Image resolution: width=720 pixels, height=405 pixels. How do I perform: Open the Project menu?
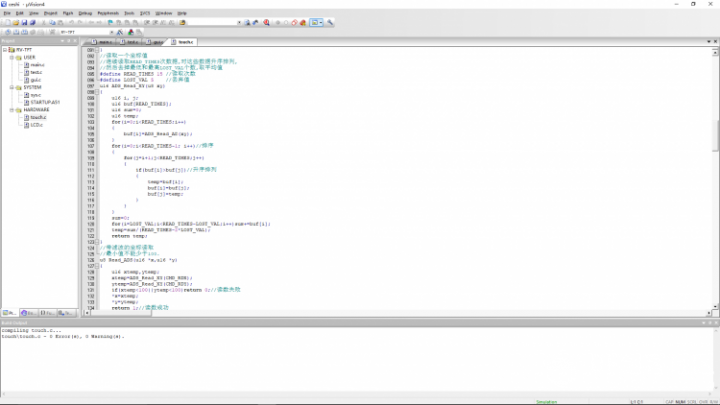click(51, 13)
